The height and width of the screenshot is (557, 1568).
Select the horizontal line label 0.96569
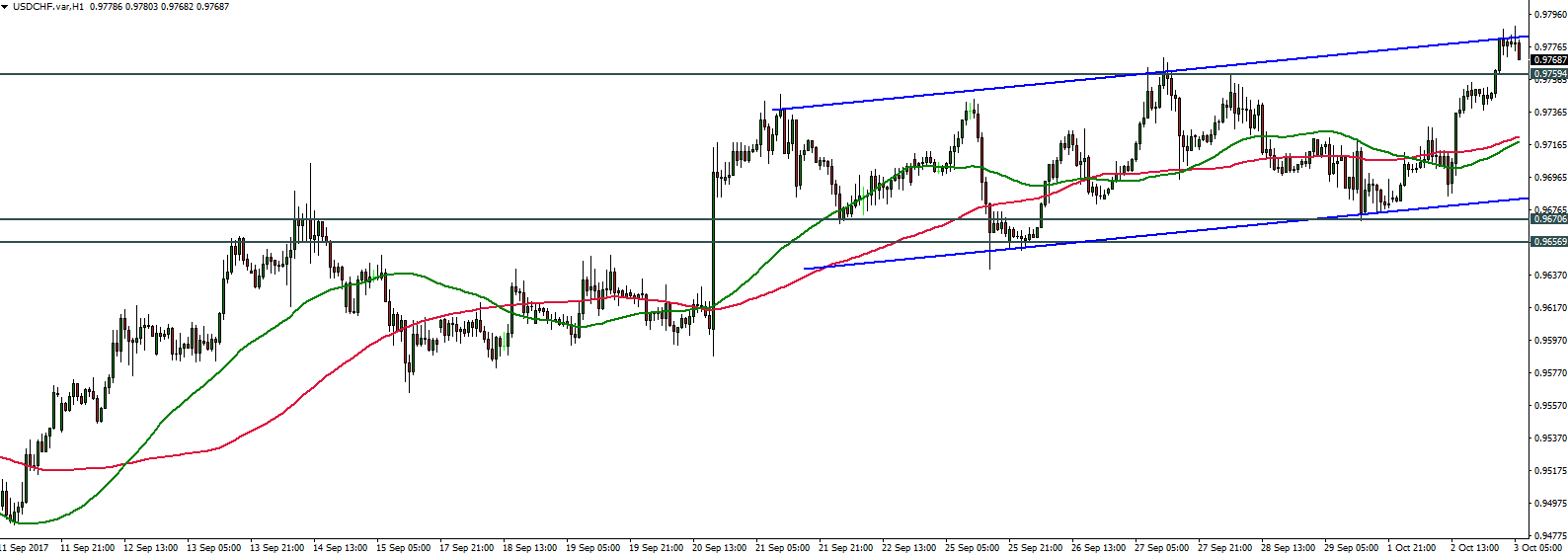coord(1549,241)
